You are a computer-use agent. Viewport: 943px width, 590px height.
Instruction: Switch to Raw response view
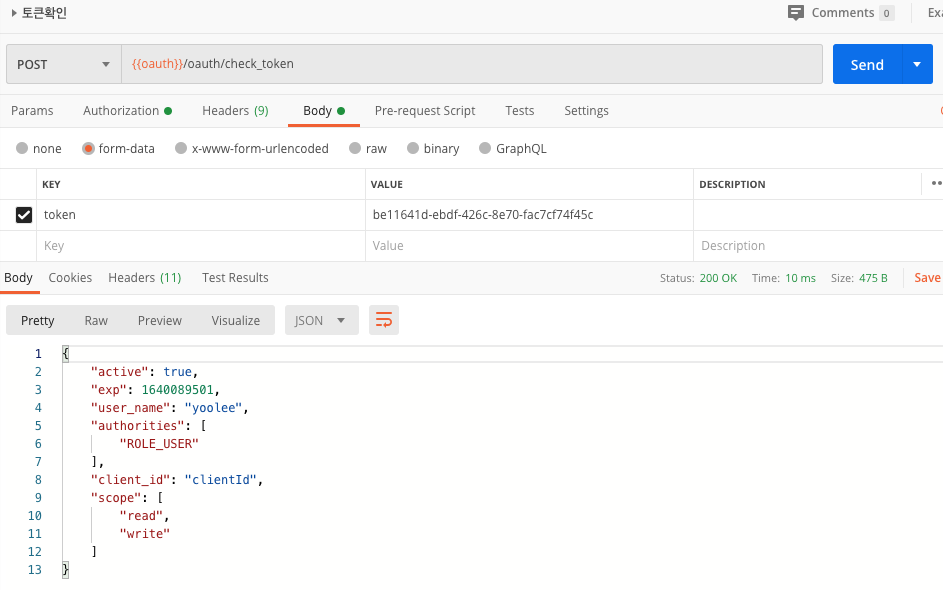[x=96, y=321]
